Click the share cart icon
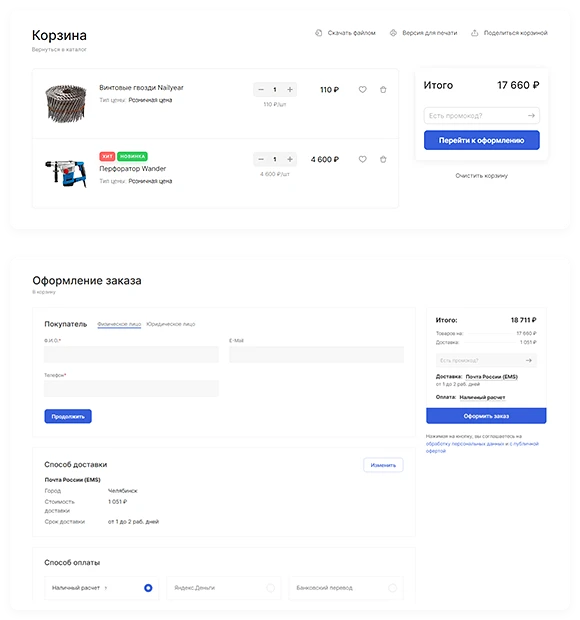Viewport: 580px width, 620px height. 475,33
